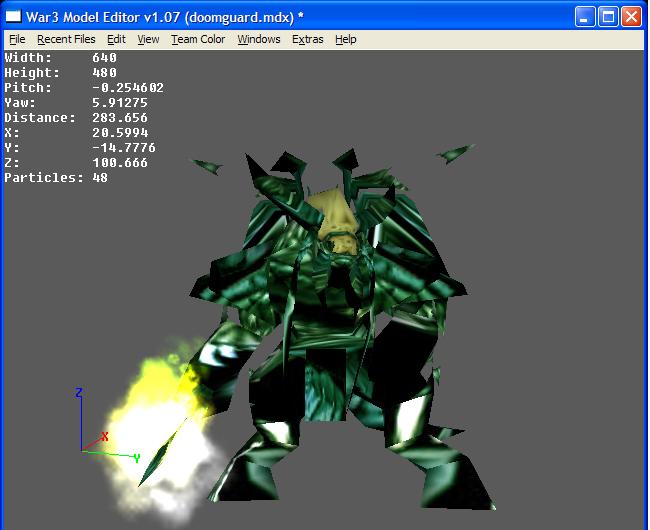Open the Edit menu
The height and width of the screenshot is (530, 650).
116,39
